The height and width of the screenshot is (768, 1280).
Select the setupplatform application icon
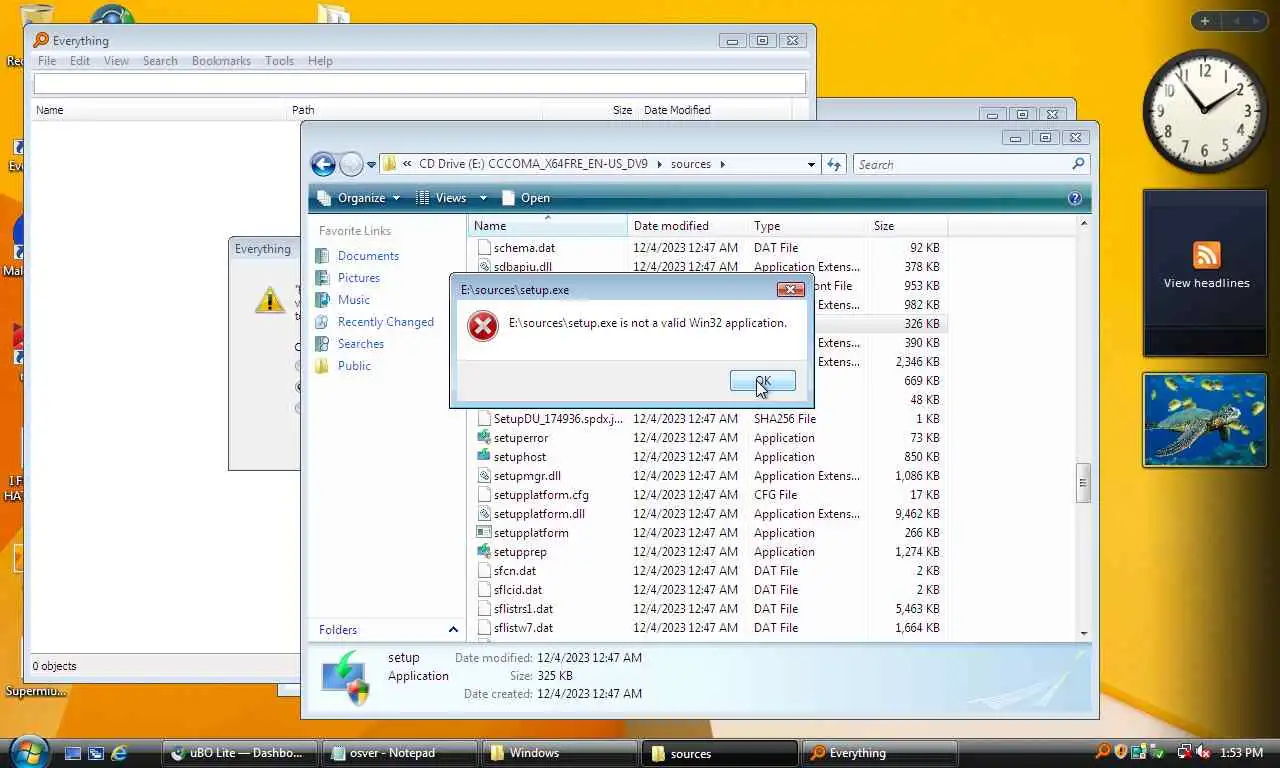click(x=484, y=533)
